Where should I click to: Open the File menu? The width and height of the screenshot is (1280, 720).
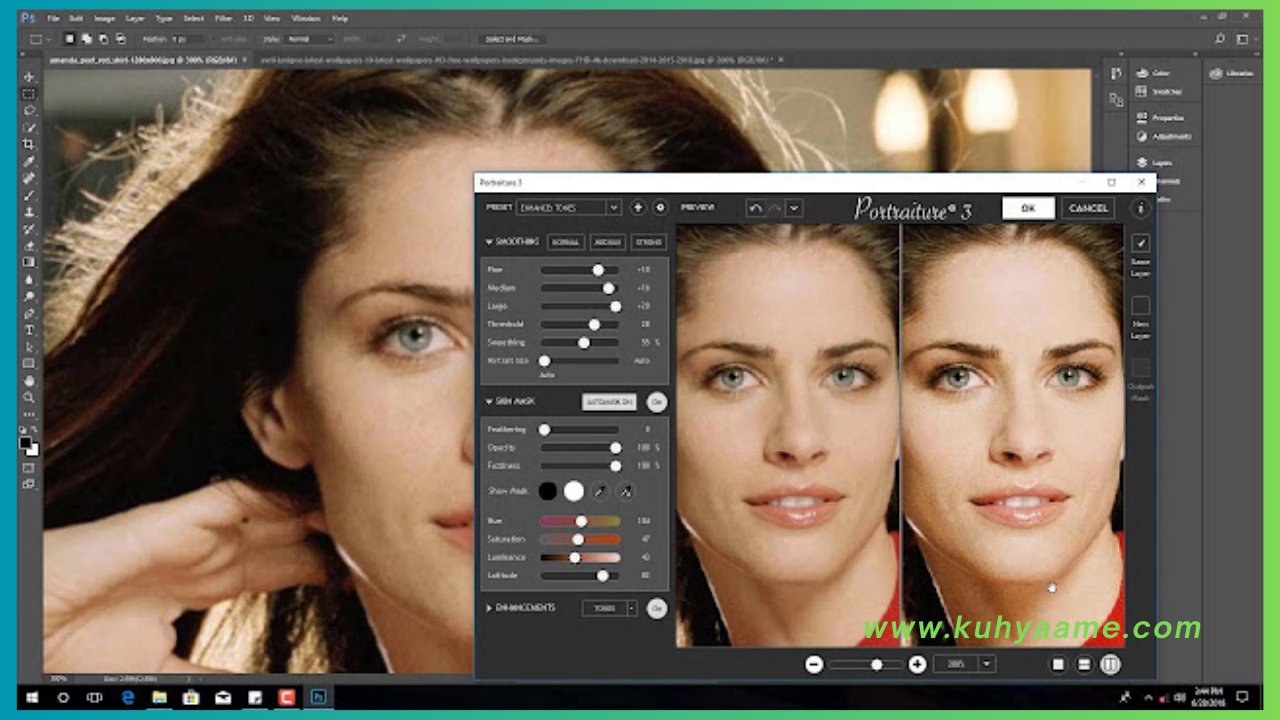53,18
